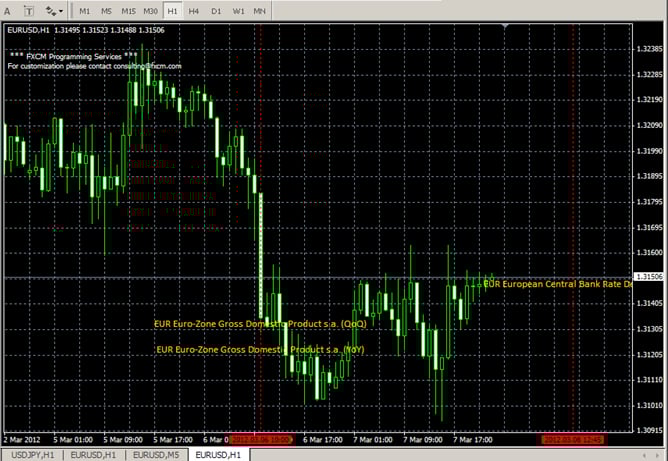Change chart to H4 timeframe
Image resolution: width=668 pixels, height=461 pixels.
click(x=194, y=10)
